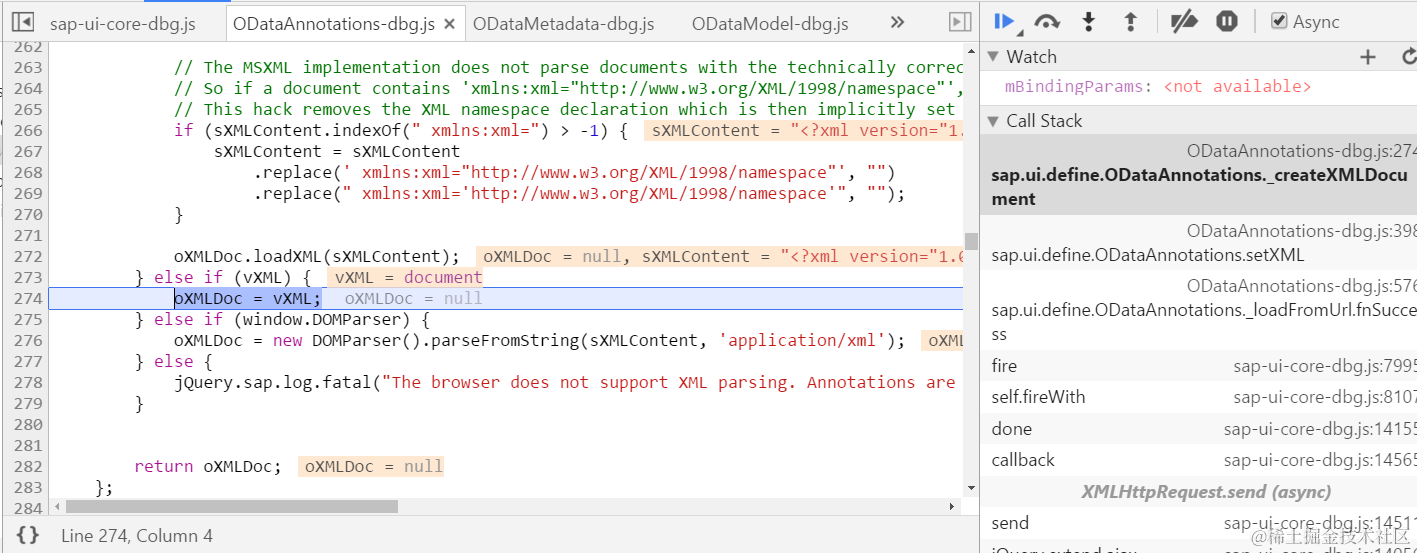
Task: Refresh watch expressions
Action: tap(1409, 57)
